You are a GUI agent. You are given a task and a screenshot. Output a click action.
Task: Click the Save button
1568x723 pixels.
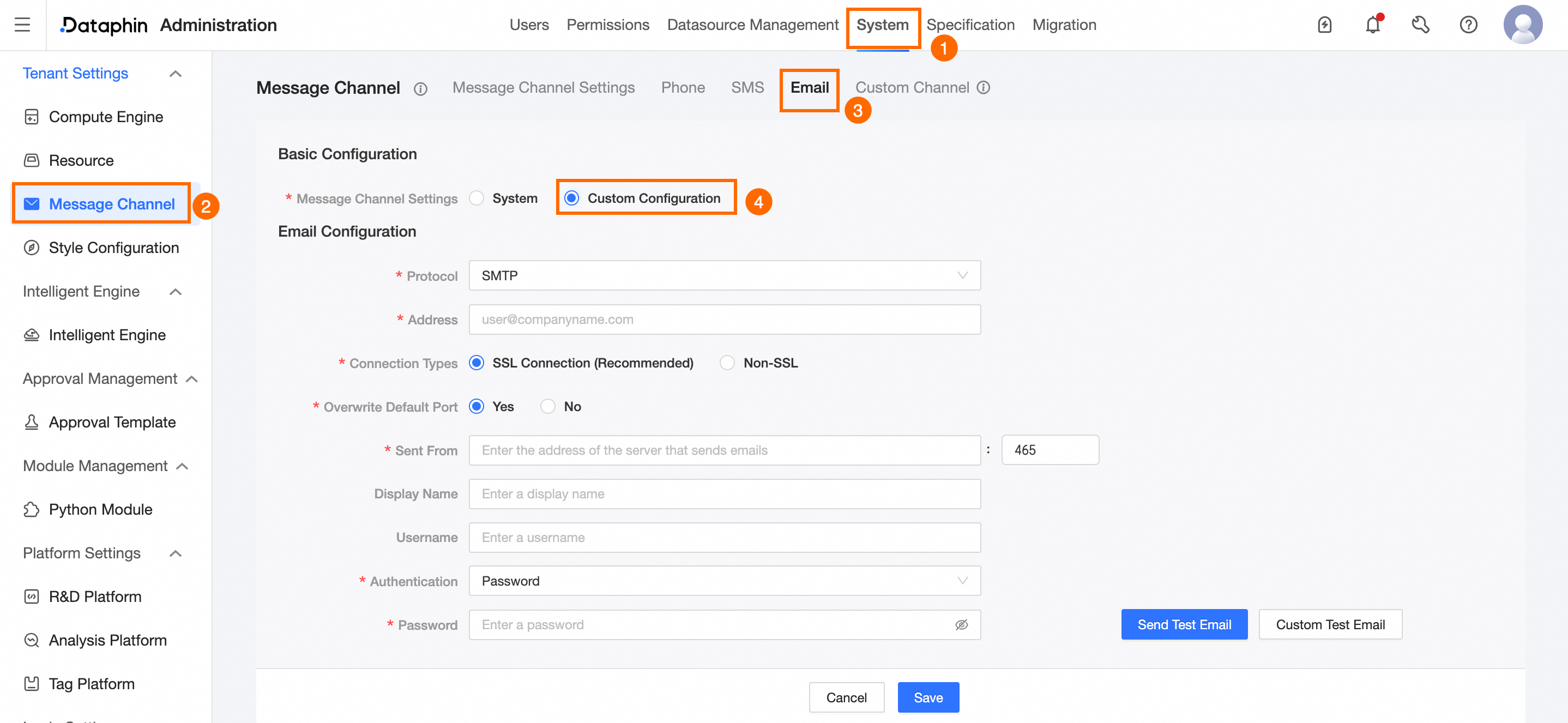tap(927, 697)
